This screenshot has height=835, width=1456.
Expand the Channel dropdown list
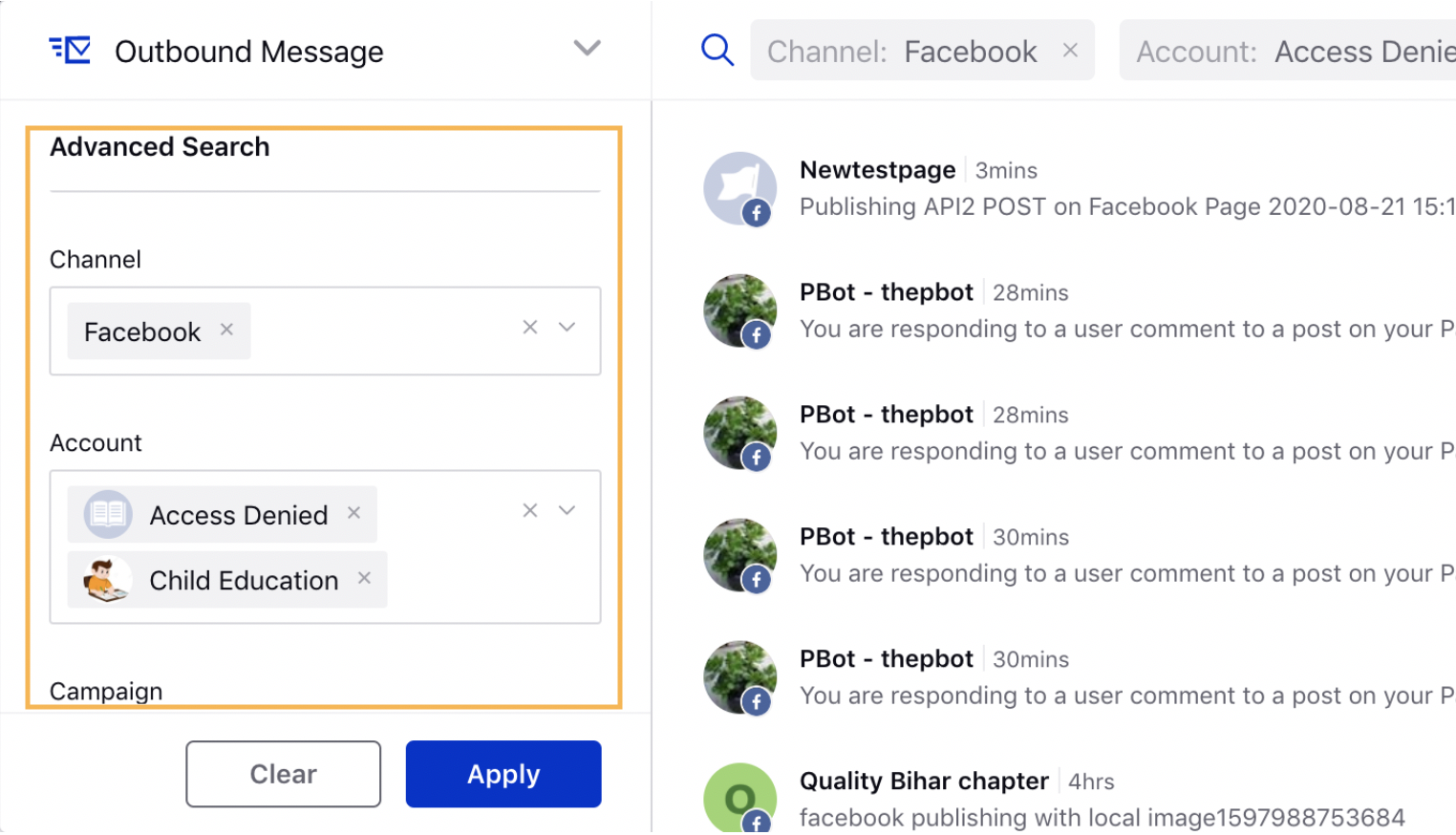click(567, 328)
